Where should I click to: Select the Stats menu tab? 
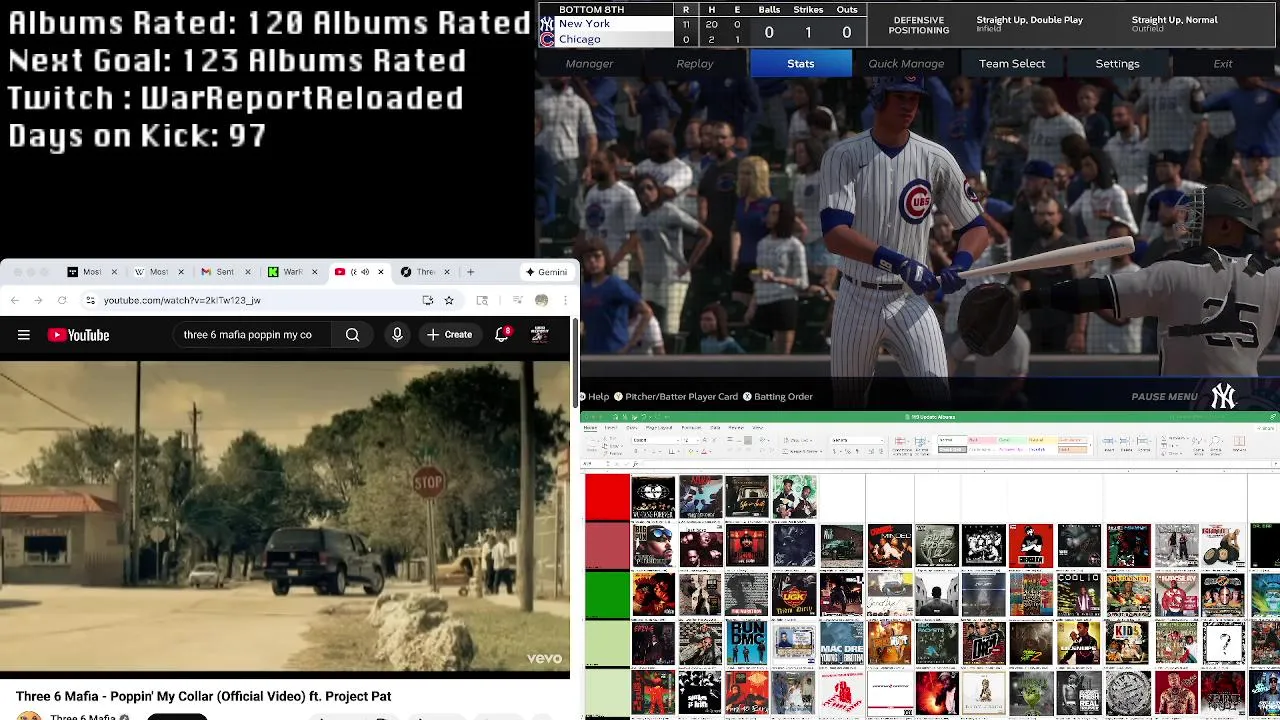coord(801,64)
